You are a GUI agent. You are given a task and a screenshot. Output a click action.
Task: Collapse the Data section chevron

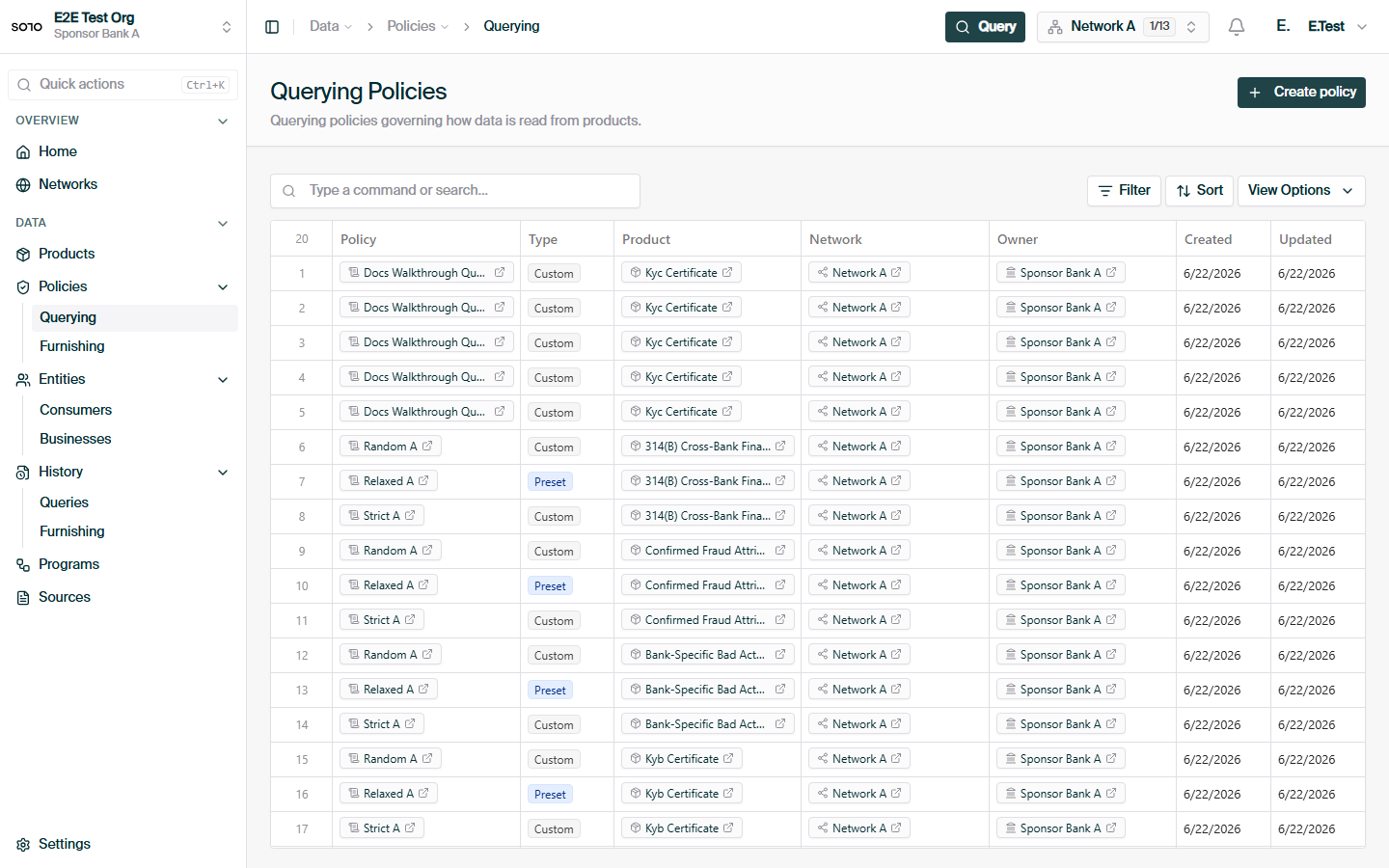223,224
